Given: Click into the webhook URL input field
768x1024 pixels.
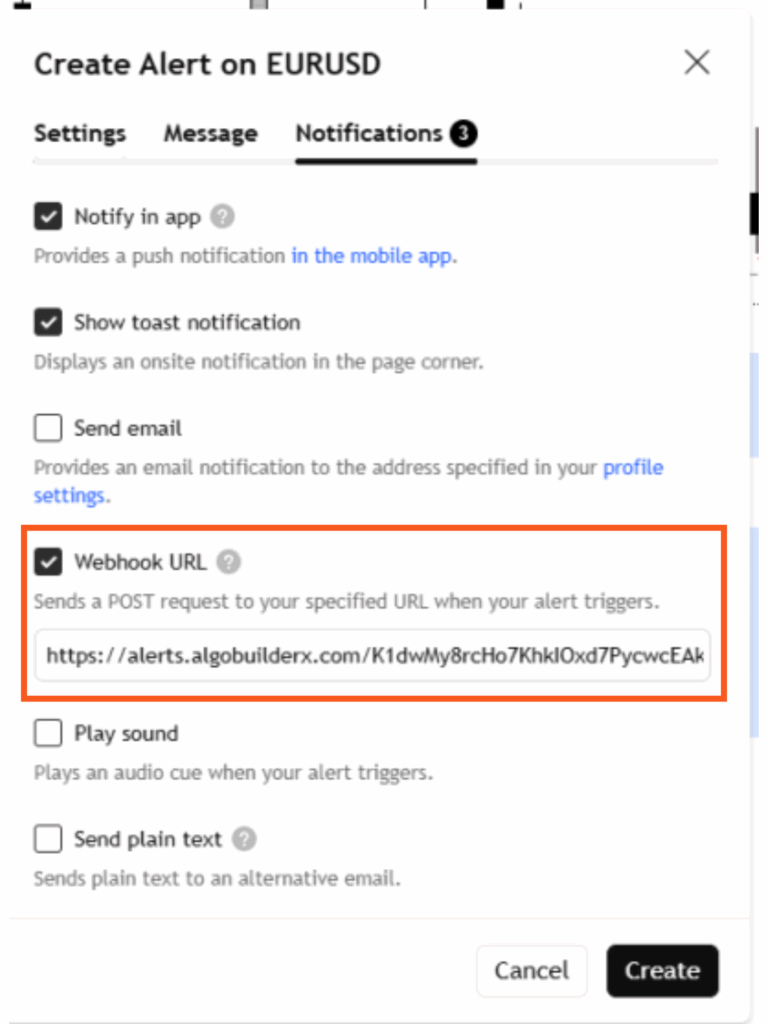Looking at the screenshot, I should (372, 656).
